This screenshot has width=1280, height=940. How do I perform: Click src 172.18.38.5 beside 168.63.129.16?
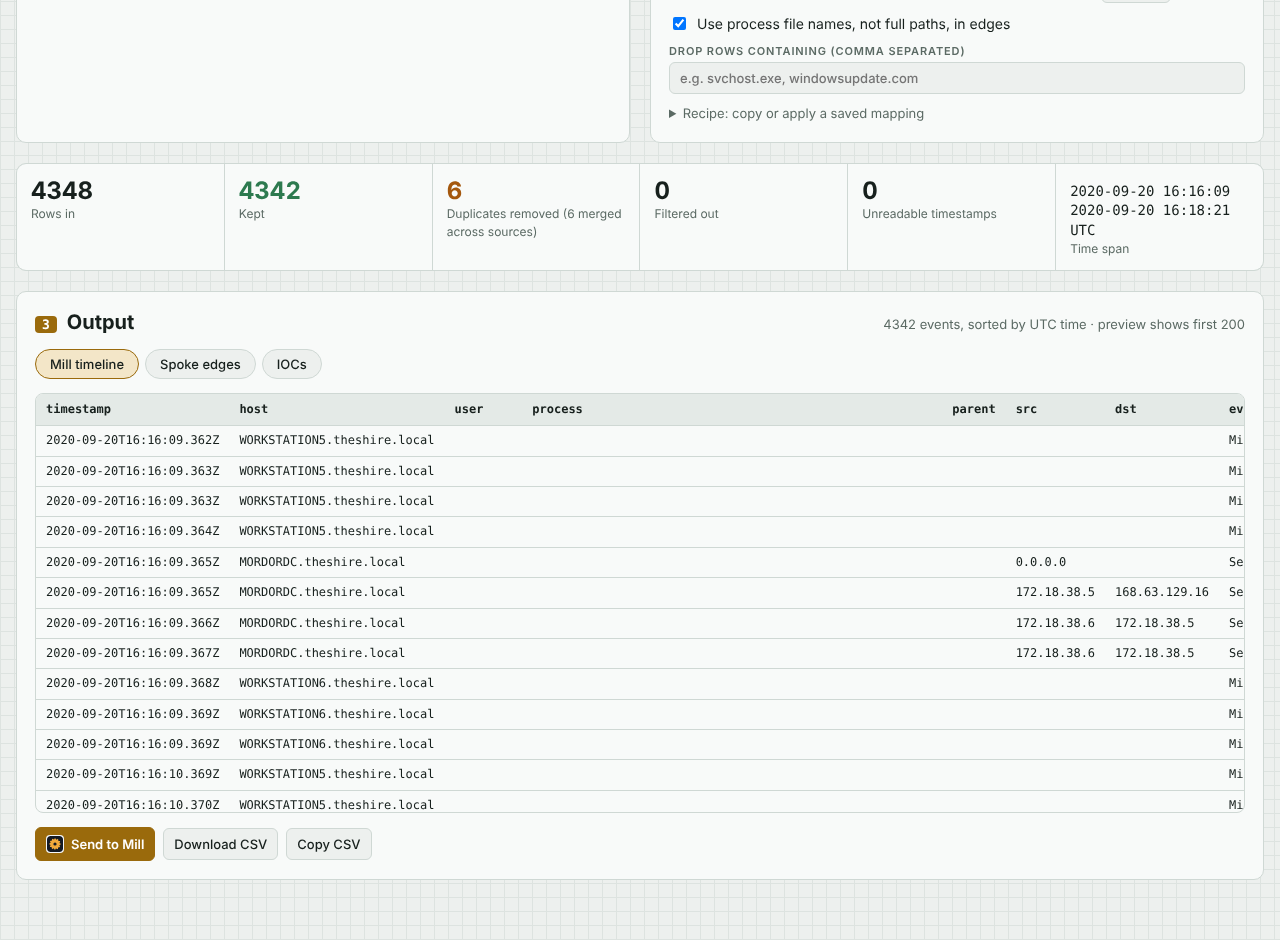point(1055,592)
